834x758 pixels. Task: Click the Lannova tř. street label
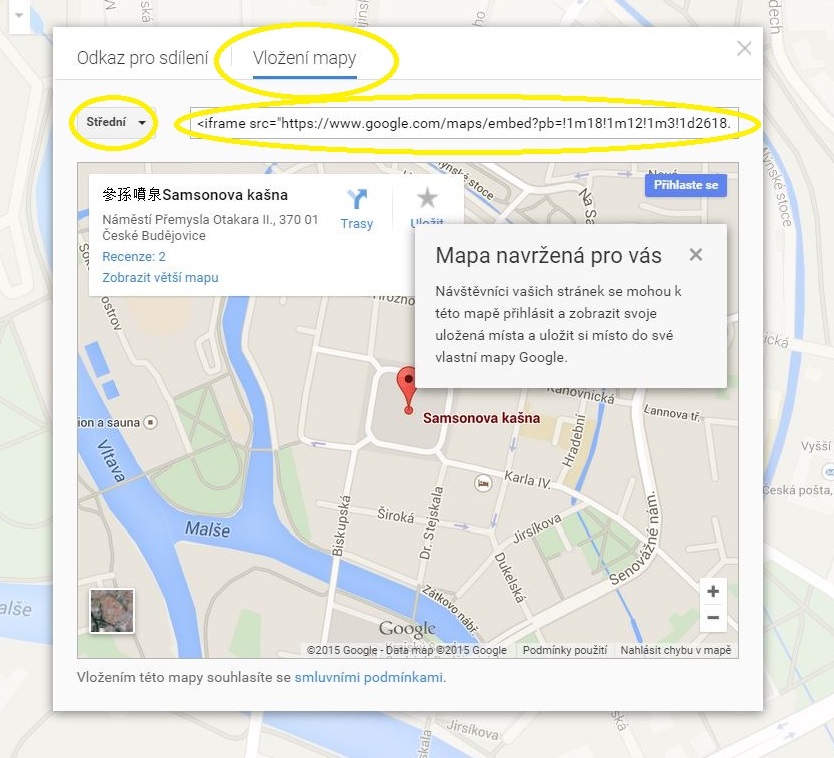pyautogui.click(x=672, y=413)
